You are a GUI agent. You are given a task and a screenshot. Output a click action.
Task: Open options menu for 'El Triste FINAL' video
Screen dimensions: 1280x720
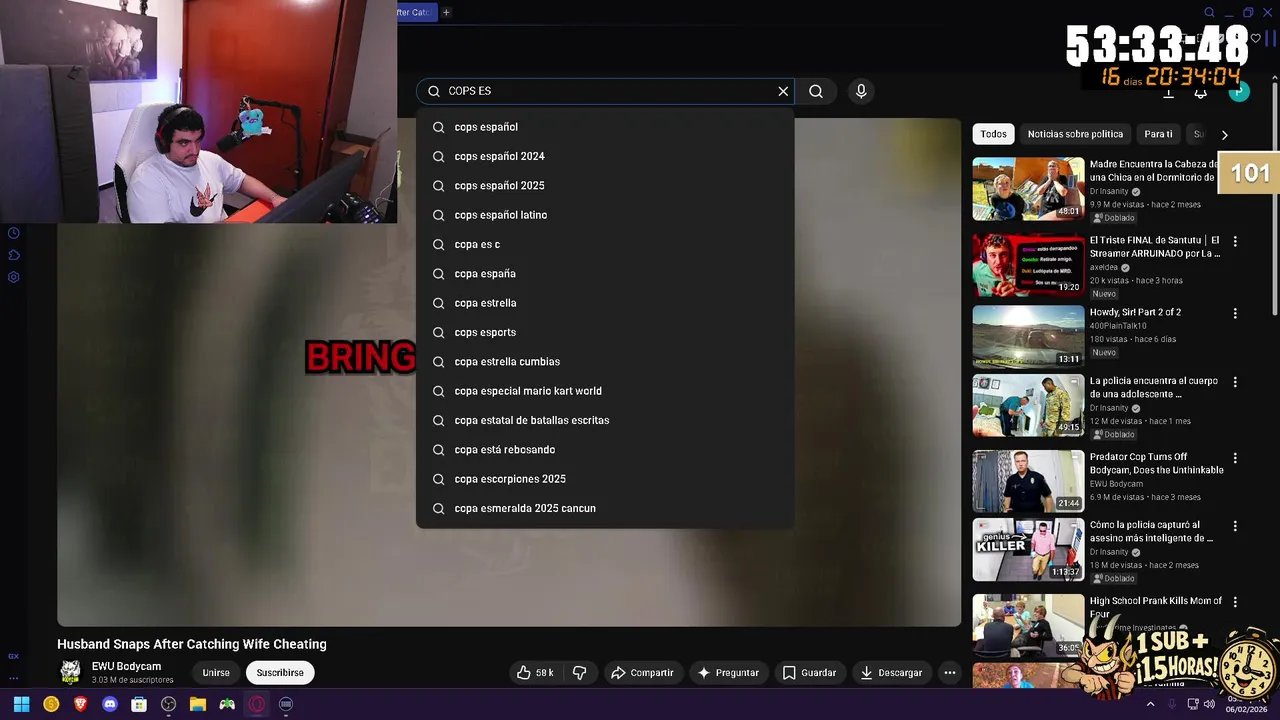coord(1235,241)
